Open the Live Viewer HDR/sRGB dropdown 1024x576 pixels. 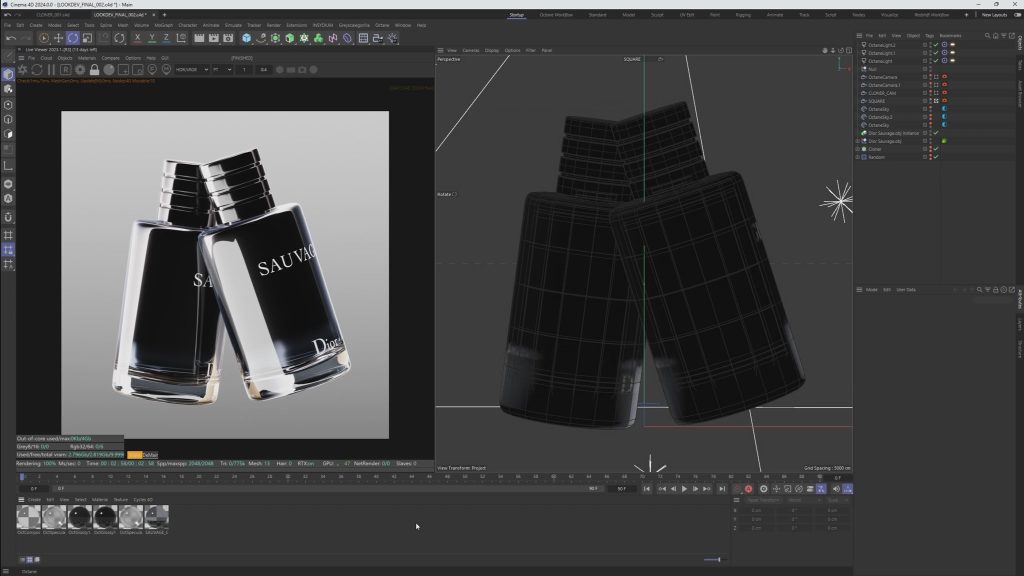tap(191, 70)
